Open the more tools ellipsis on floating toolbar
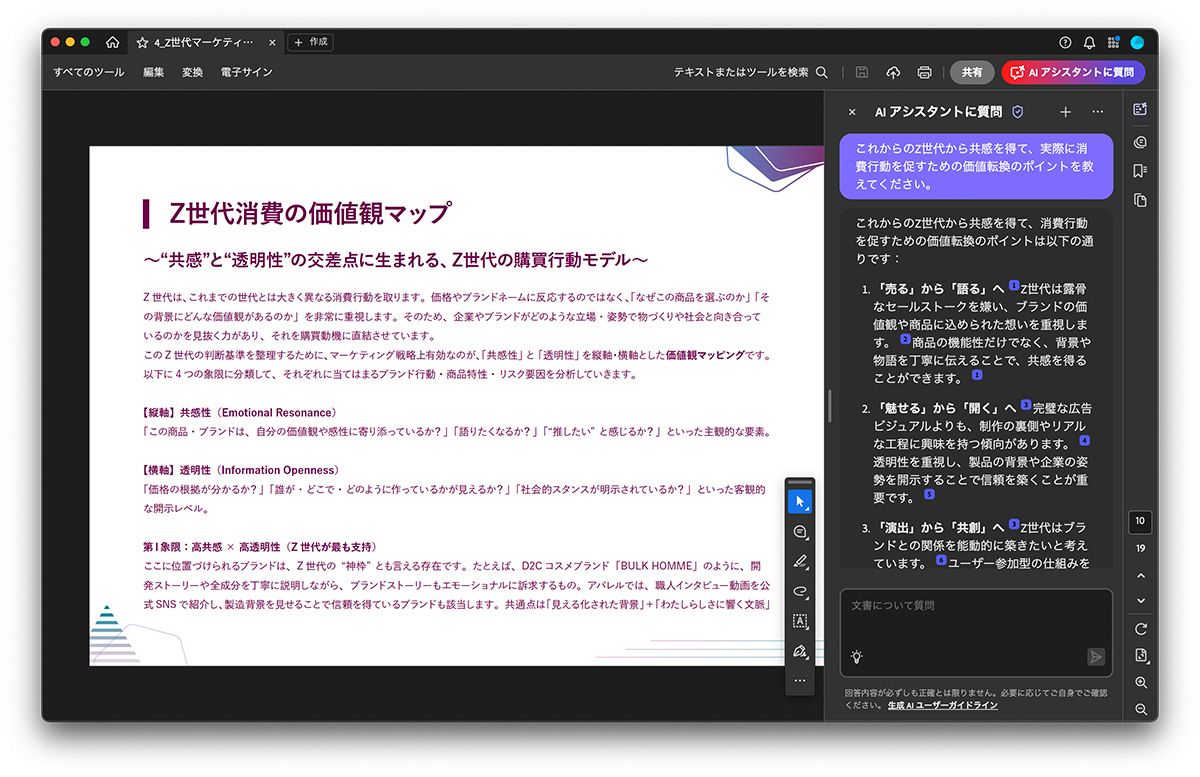This screenshot has height=777, width=1200. tap(800, 680)
